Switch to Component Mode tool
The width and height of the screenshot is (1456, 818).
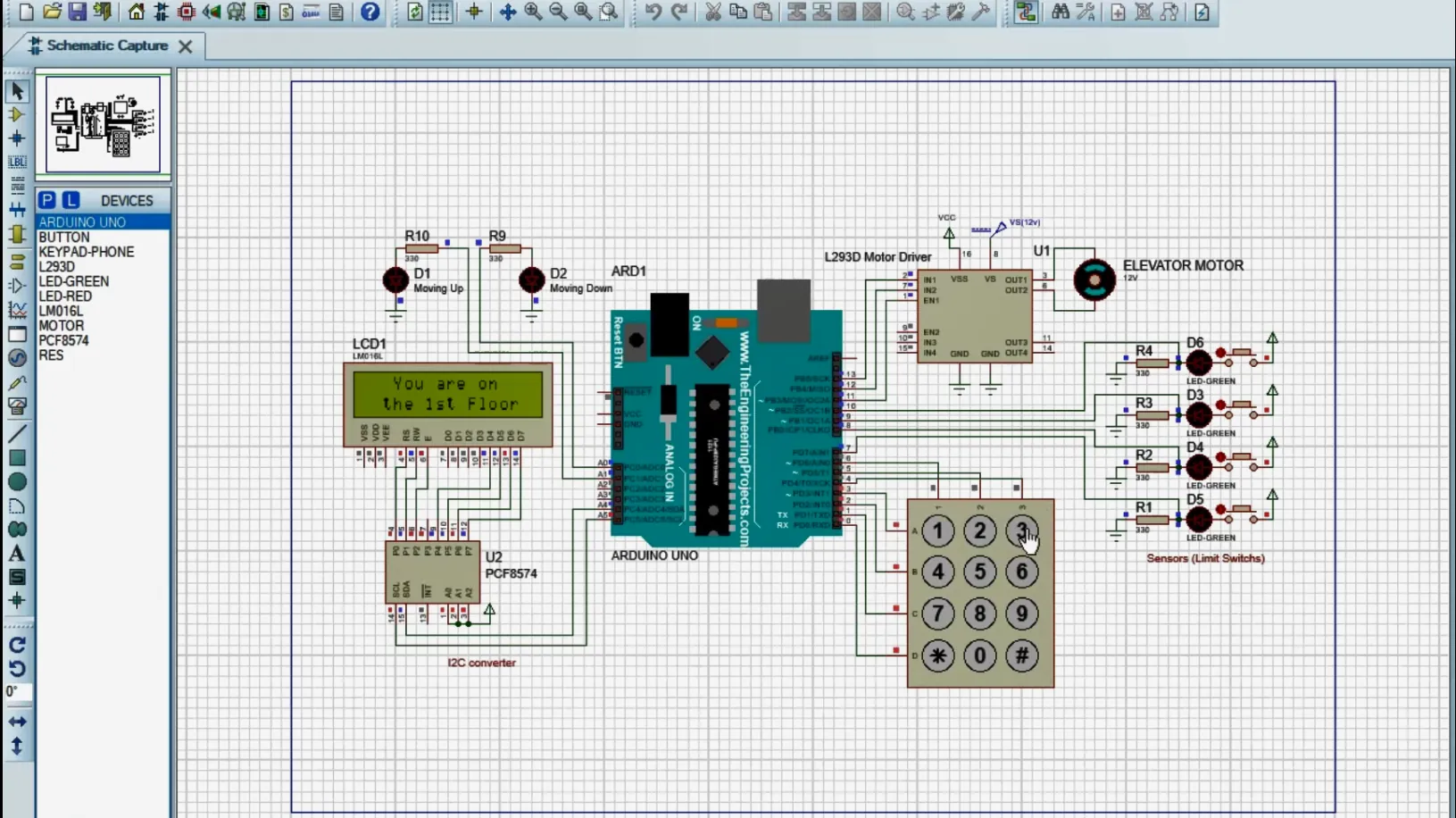17,114
